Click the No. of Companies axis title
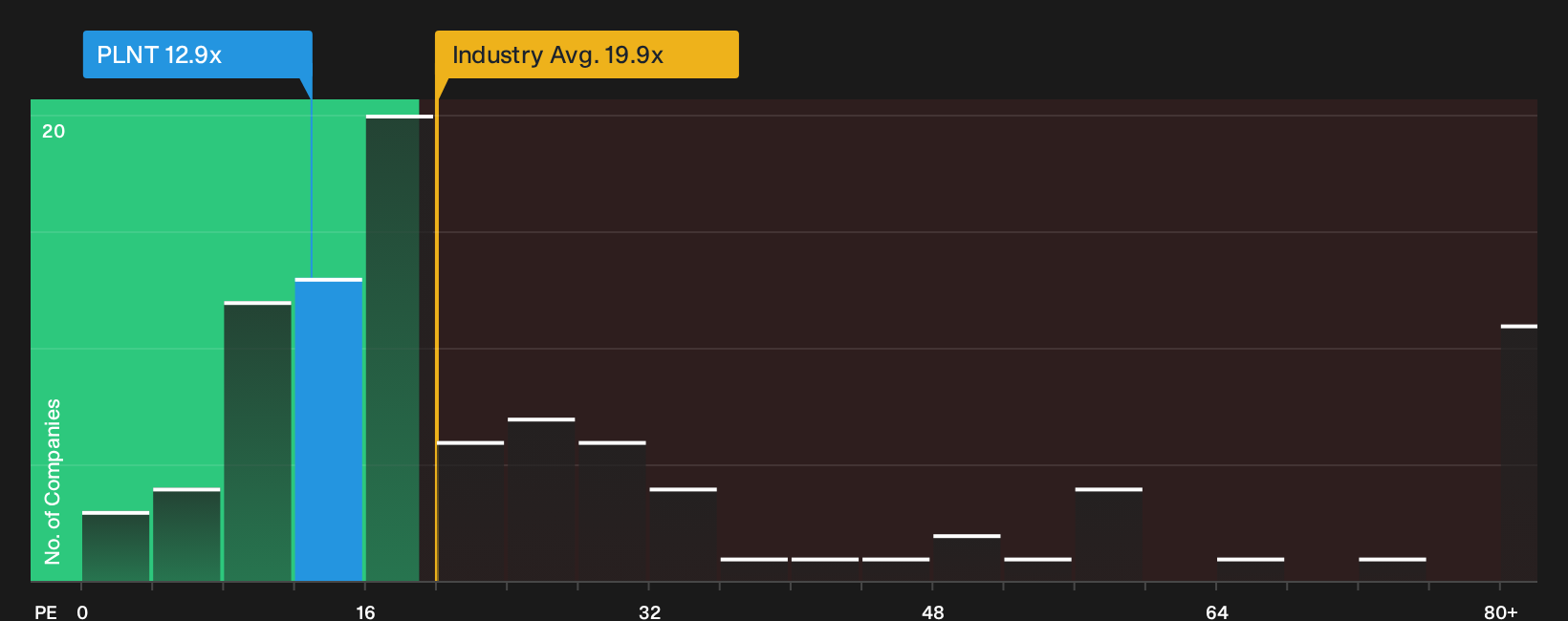This screenshot has height=621, width=1568. [53, 481]
